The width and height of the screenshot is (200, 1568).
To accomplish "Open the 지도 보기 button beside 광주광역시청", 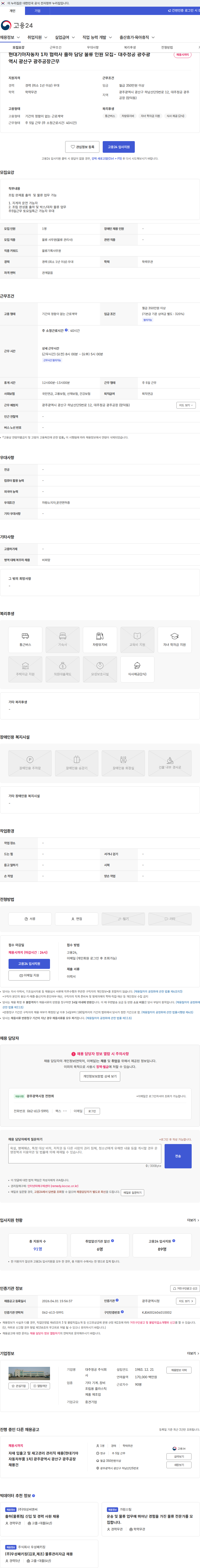I will click(x=186, y=1301).
